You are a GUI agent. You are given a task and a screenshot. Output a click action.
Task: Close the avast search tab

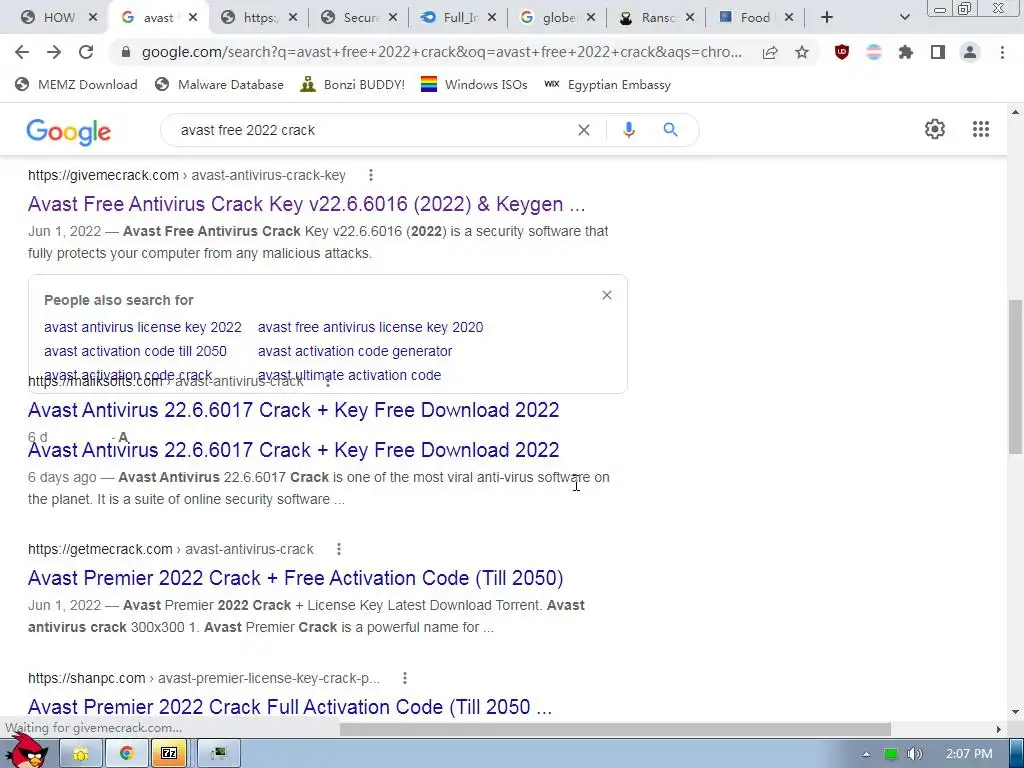click(x=193, y=18)
